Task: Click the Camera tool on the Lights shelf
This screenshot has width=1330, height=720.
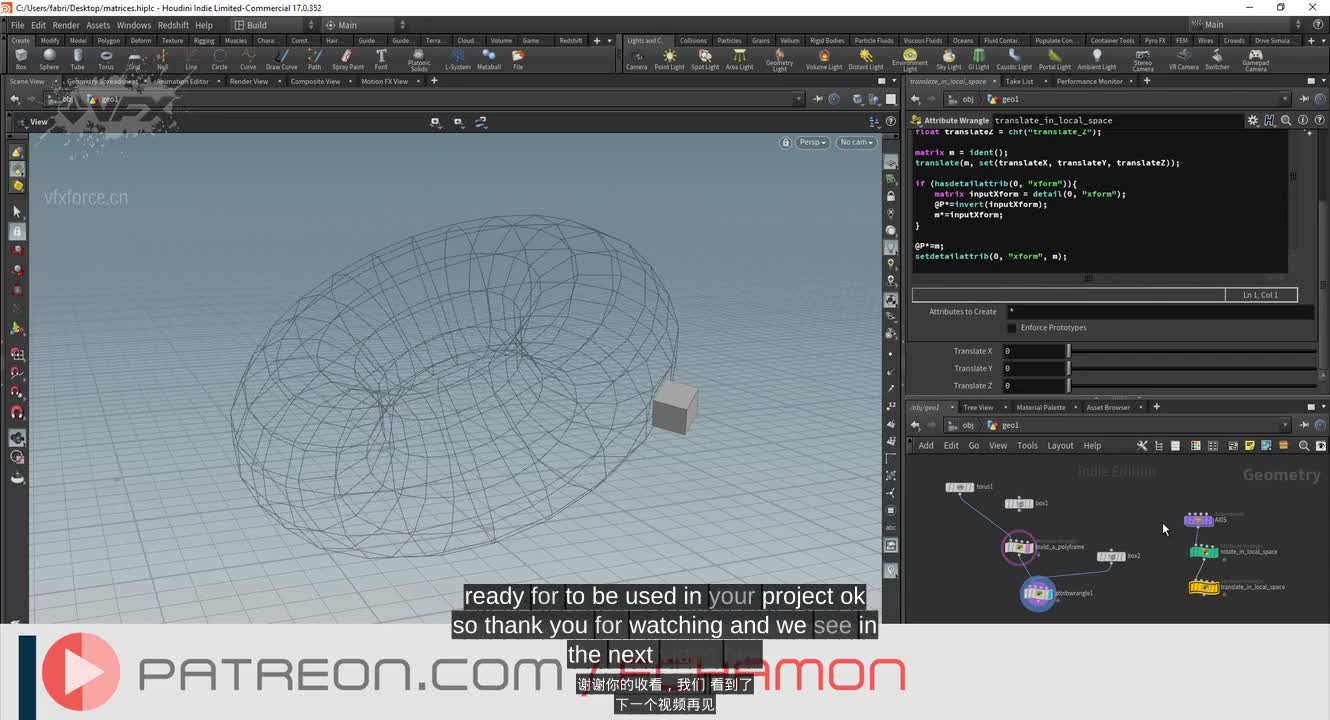Action: click(637, 57)
